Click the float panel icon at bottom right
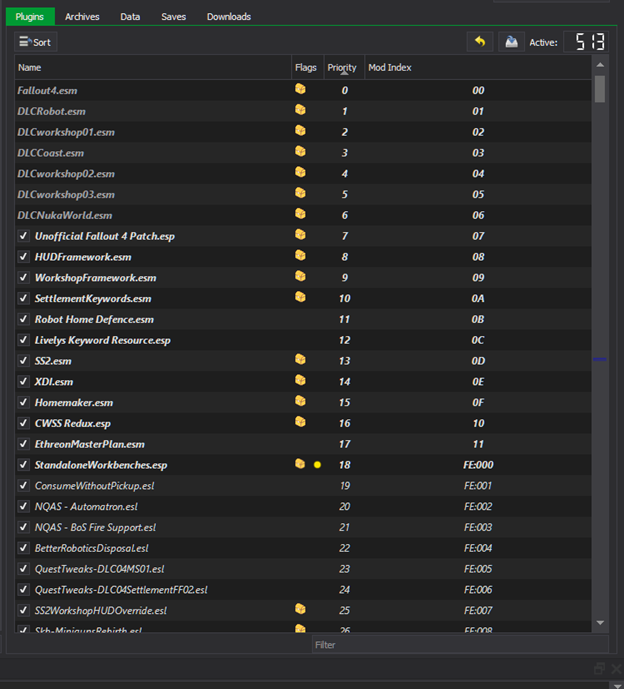The height and width of the screenshot is (689, 624). click(599, 669)
